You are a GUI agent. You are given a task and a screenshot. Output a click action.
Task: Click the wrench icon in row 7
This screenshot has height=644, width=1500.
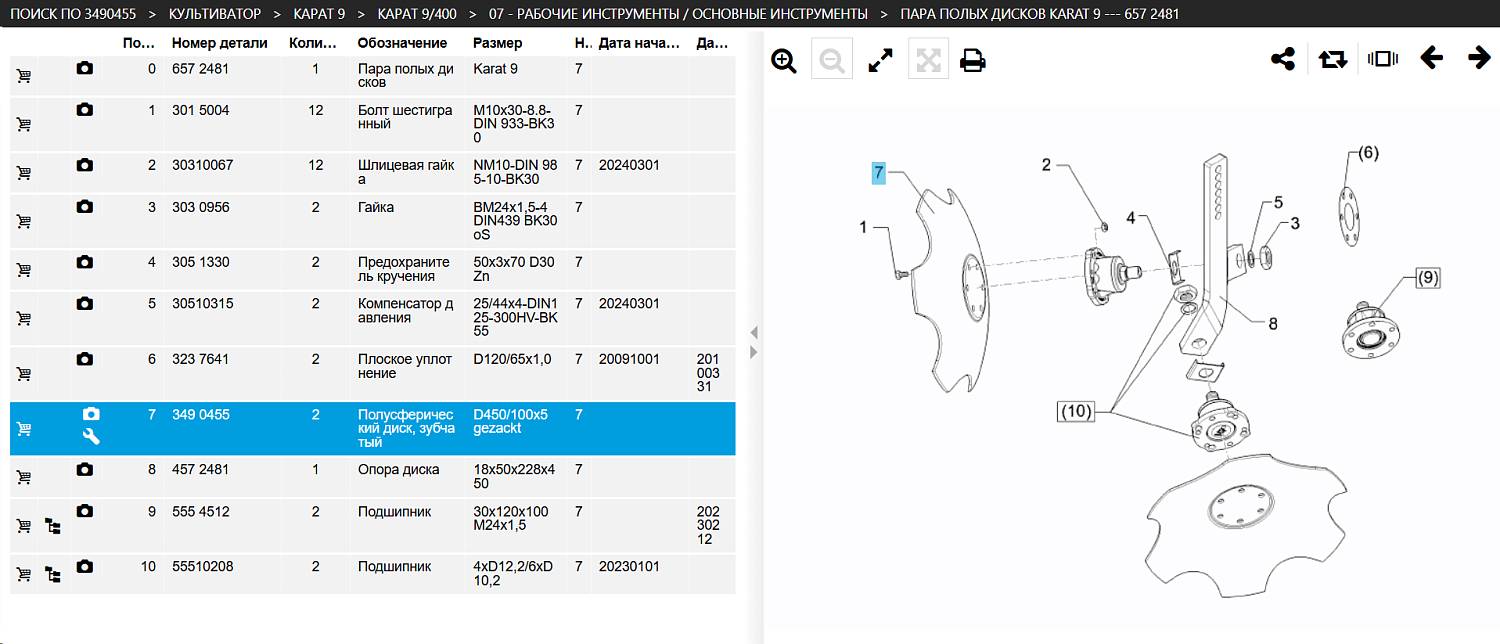click(91, 436)
